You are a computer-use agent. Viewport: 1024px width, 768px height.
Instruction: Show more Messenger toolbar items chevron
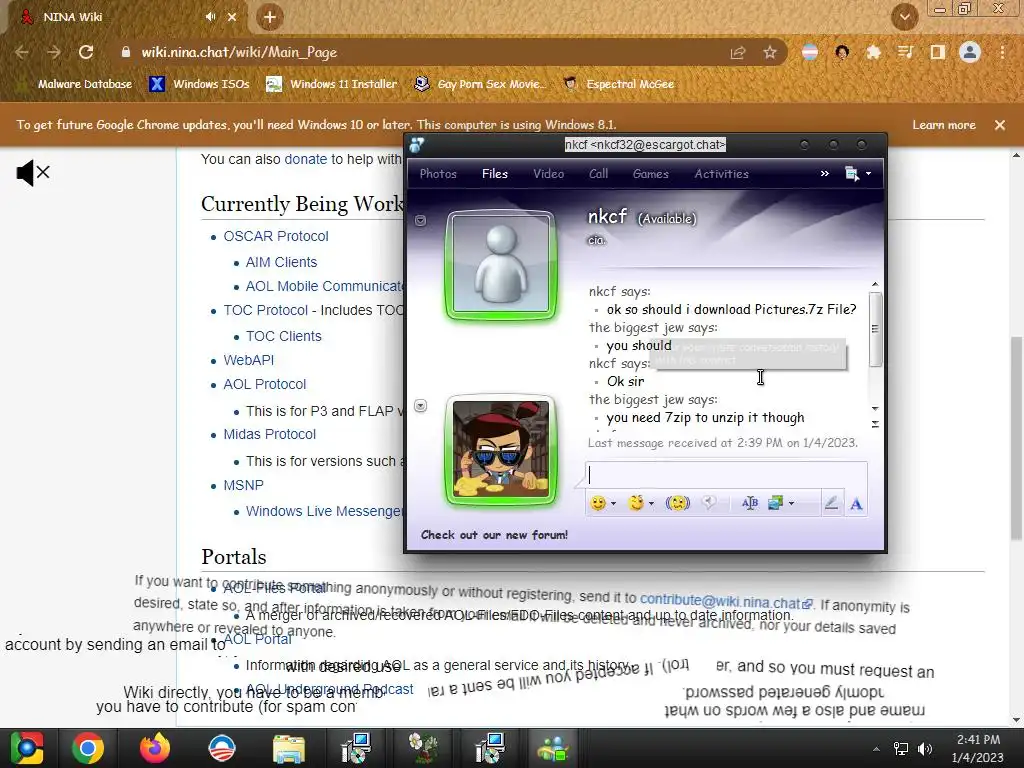pyautogui.click(x=825, y=174)
